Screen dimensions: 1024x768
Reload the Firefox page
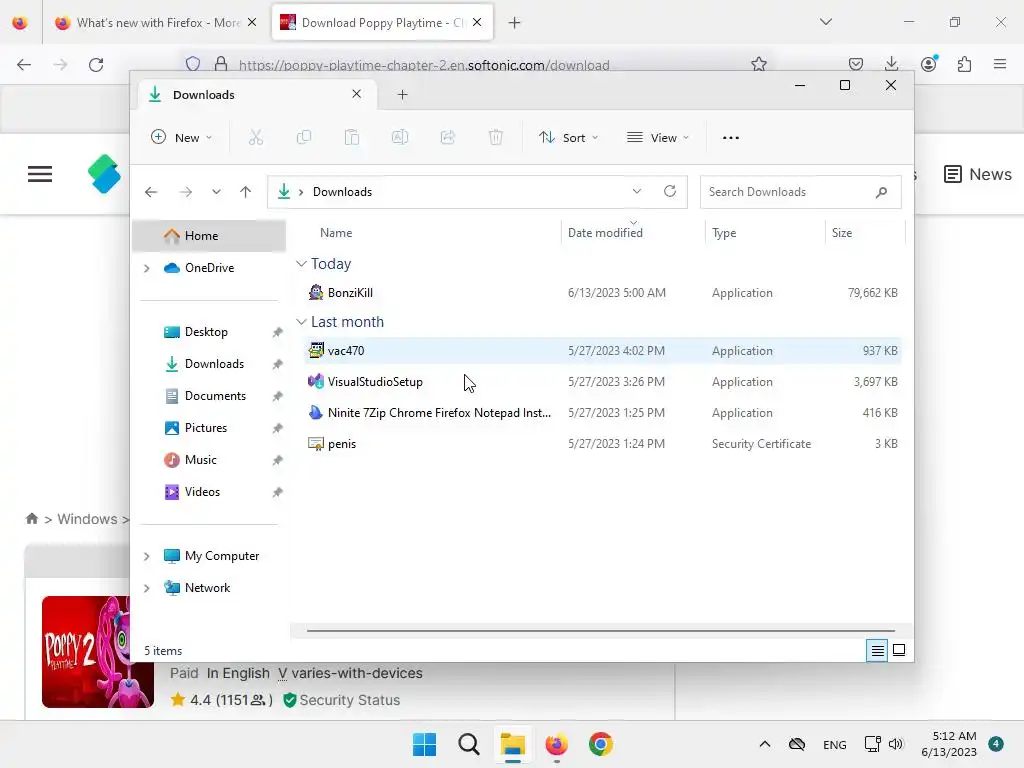96,65
